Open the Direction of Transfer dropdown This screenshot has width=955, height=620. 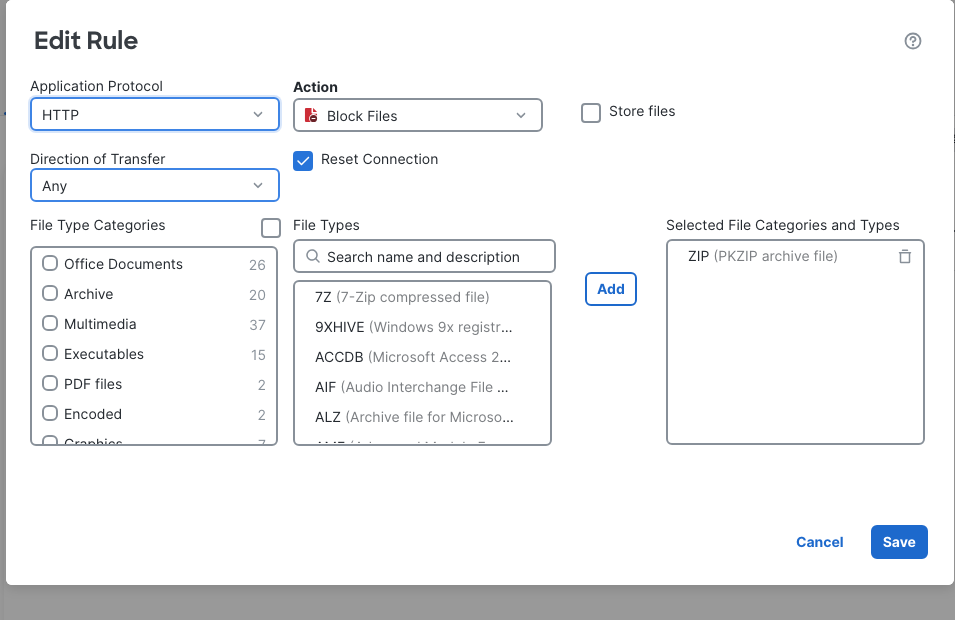(x=155, y=185)
